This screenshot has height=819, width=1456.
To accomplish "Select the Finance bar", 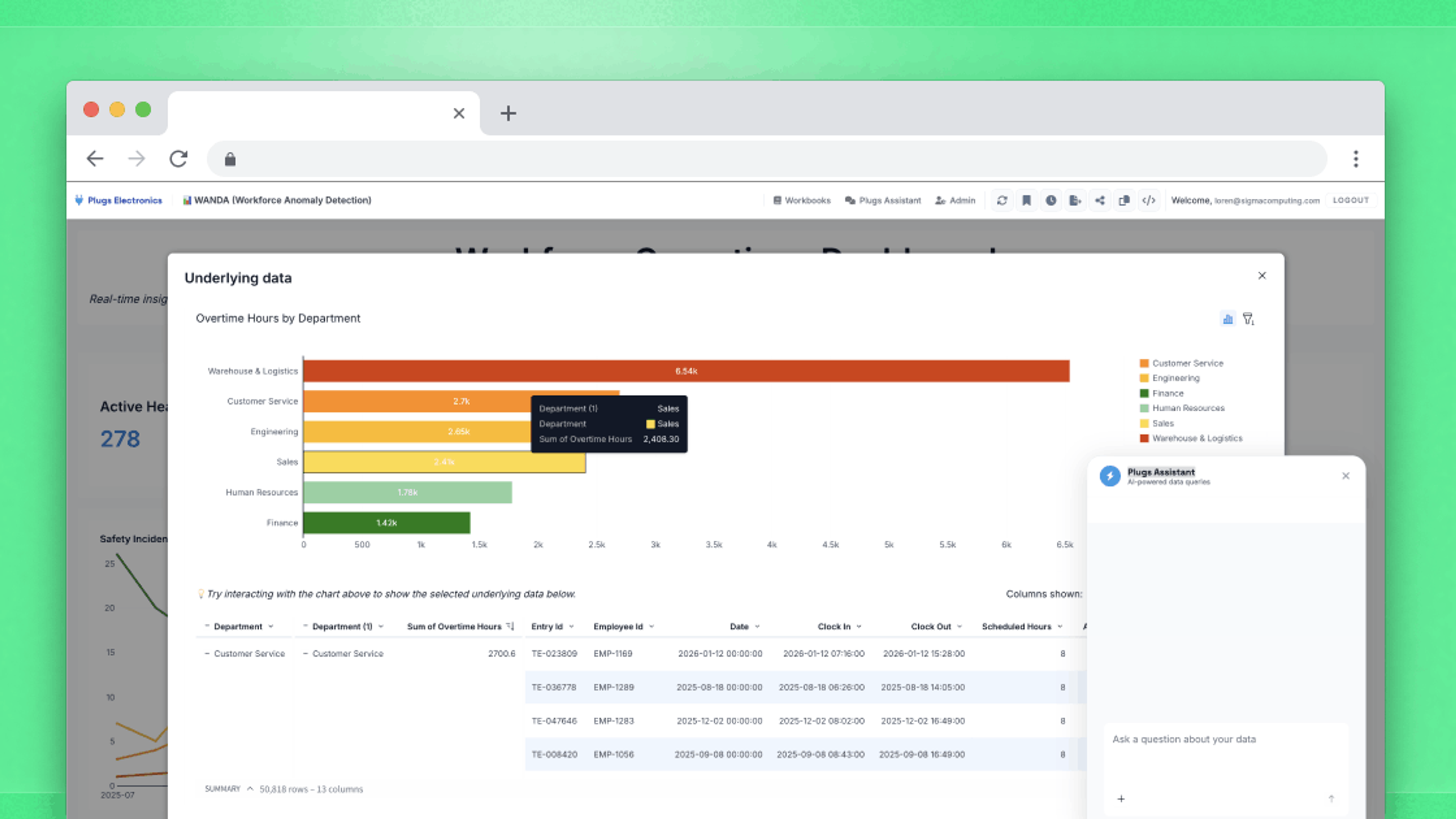I will 387,523.
